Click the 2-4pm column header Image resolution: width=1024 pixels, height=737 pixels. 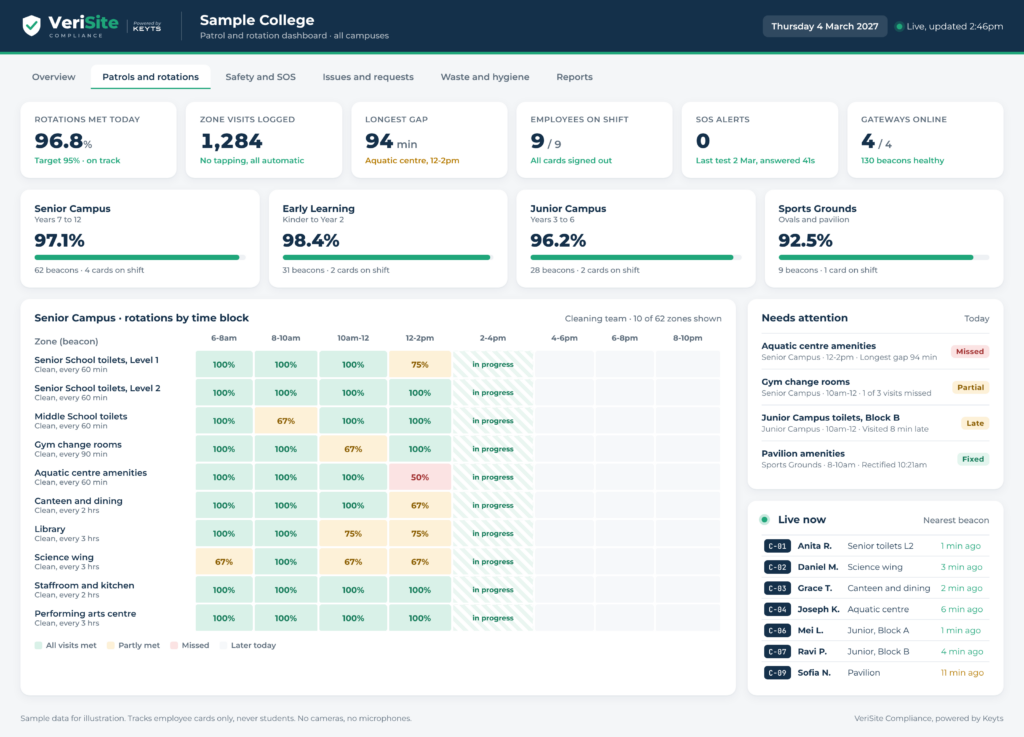(x=493, y=338)
